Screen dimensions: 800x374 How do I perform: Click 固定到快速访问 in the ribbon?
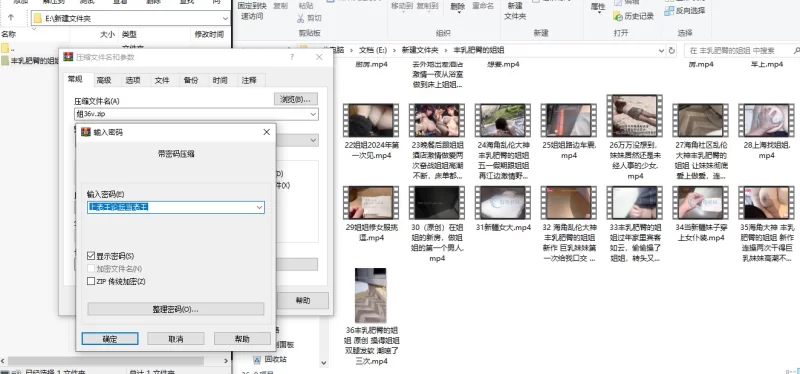tap(252, 11)
